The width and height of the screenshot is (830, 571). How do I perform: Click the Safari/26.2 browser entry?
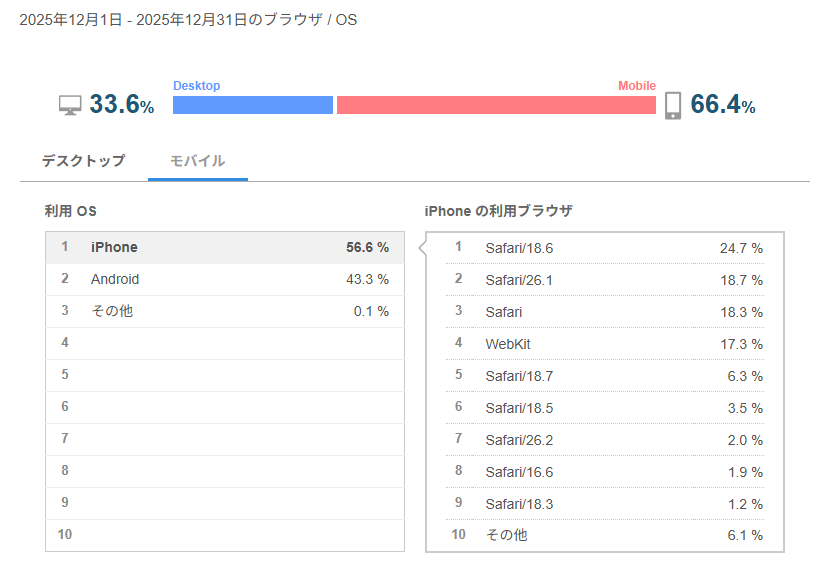tap(605, 440)
